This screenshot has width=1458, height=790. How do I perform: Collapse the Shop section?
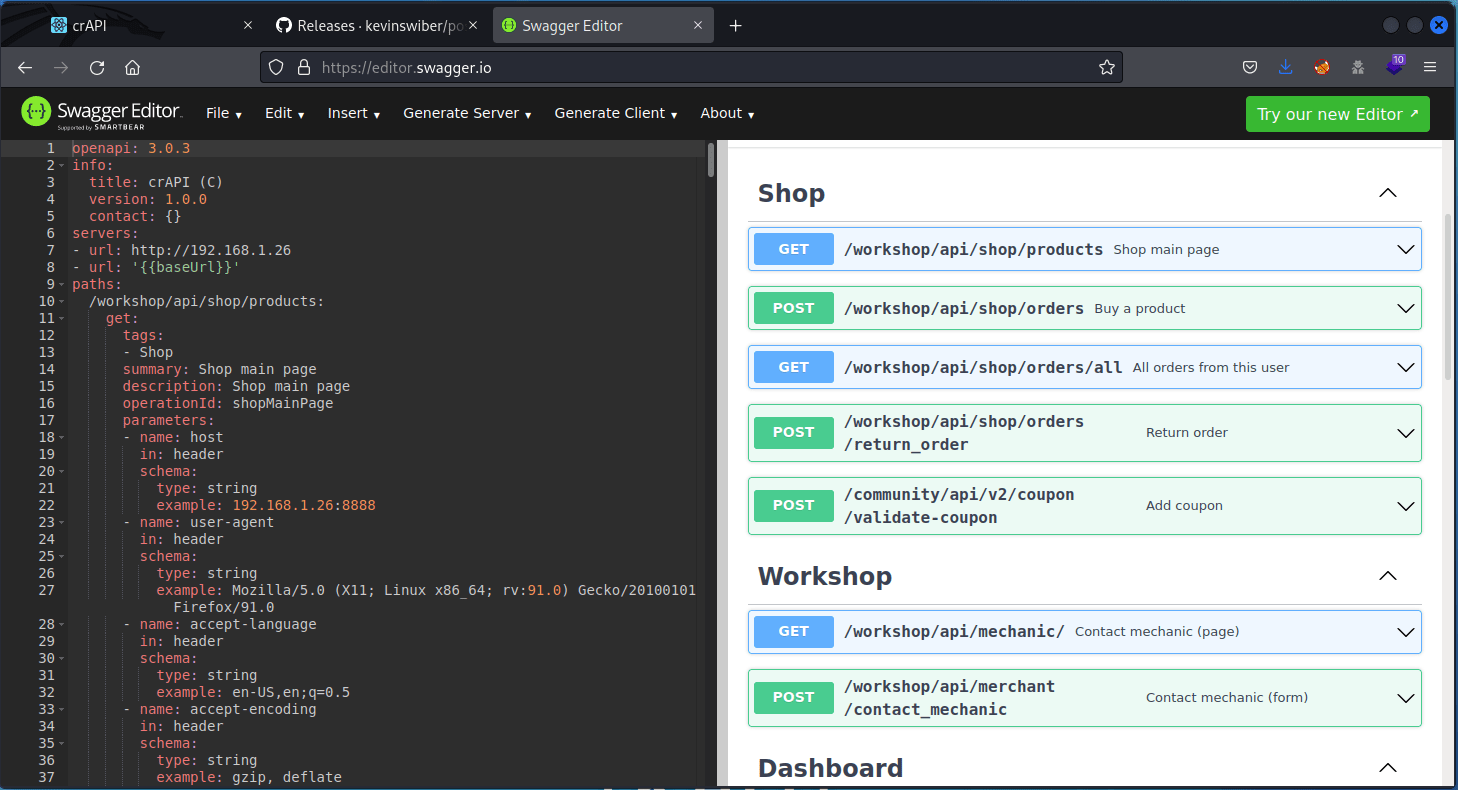pos(1387,193)
